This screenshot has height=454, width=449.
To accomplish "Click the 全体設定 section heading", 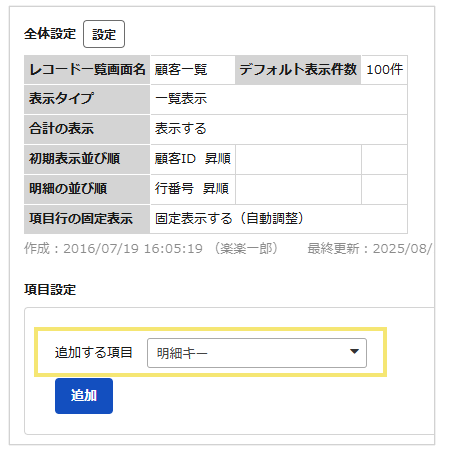I will point(50,34).
